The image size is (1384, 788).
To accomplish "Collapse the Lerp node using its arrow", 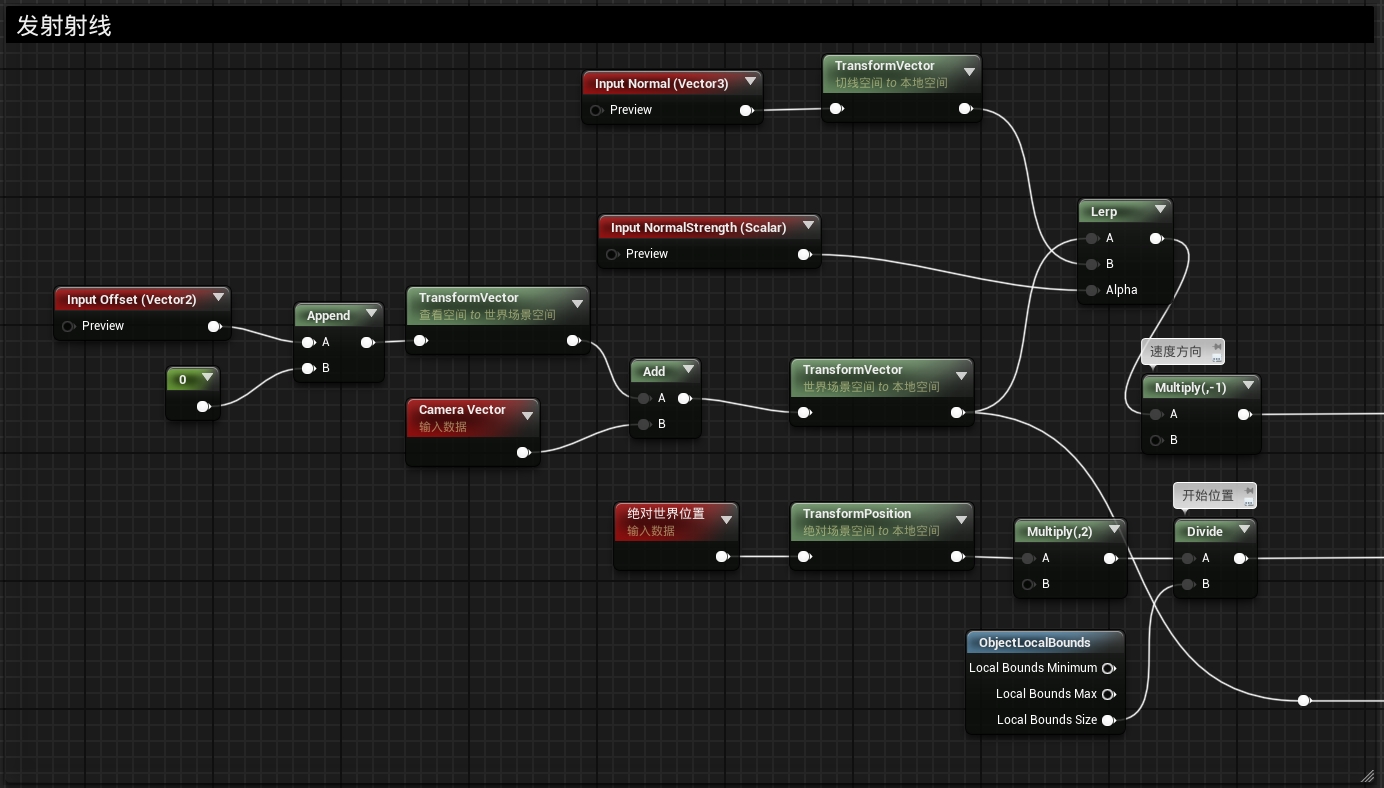I will point(1160,210).
